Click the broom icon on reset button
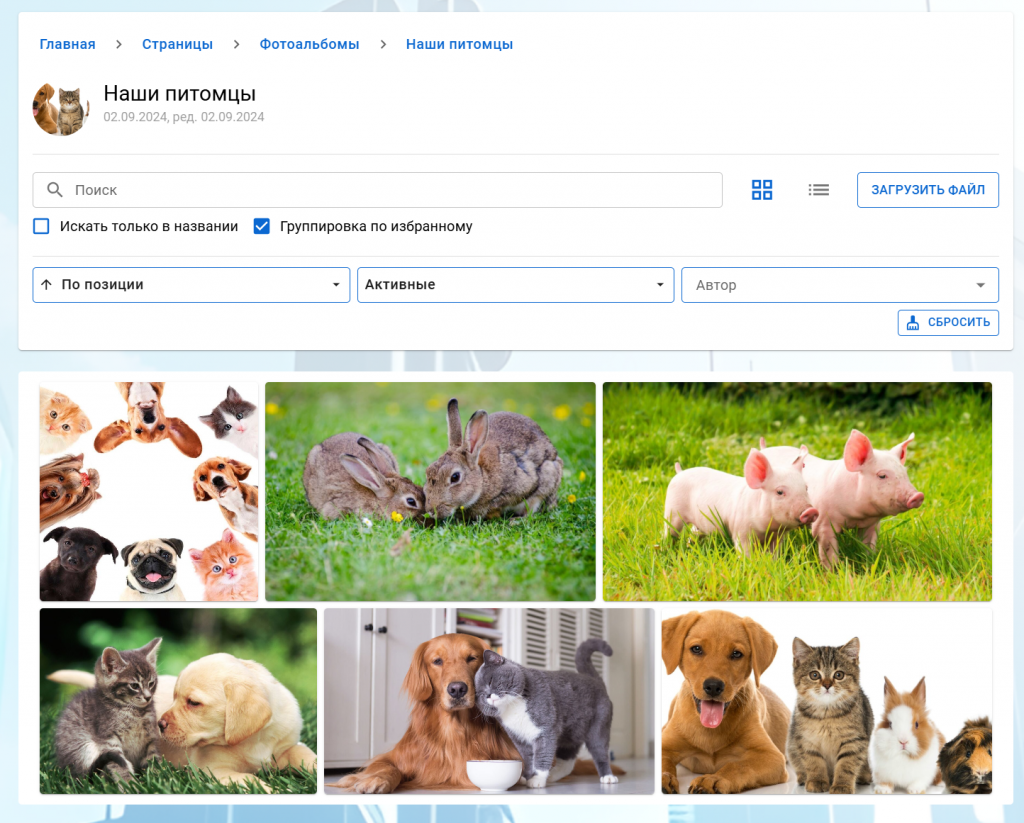This screenshot has height=823, width=1024. (912, 322)
